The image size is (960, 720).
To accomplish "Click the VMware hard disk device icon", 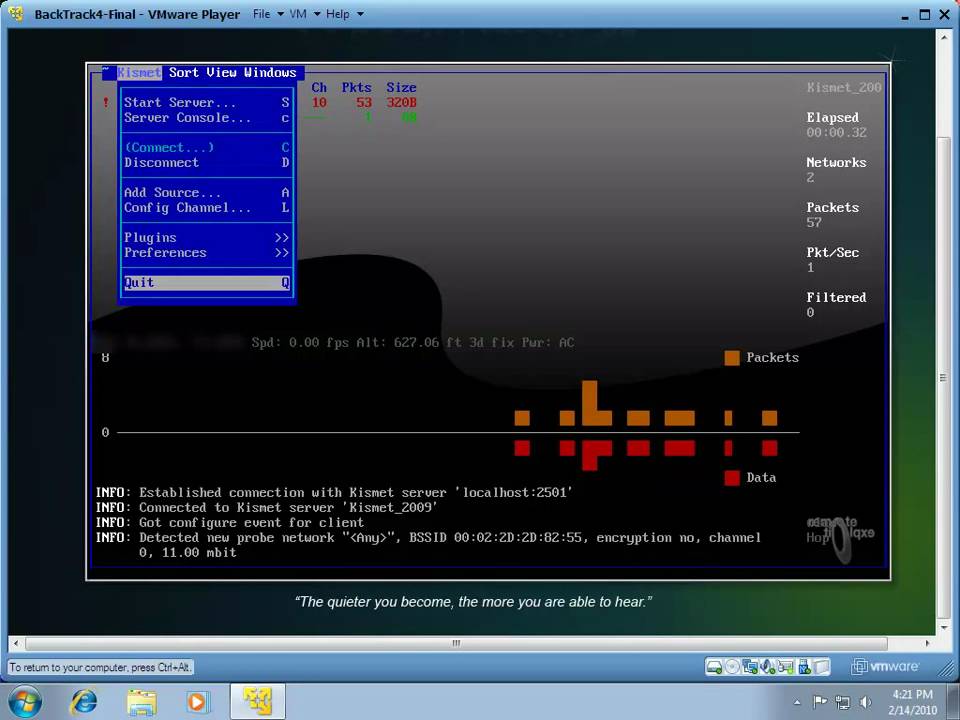I will tap(714, 667).
